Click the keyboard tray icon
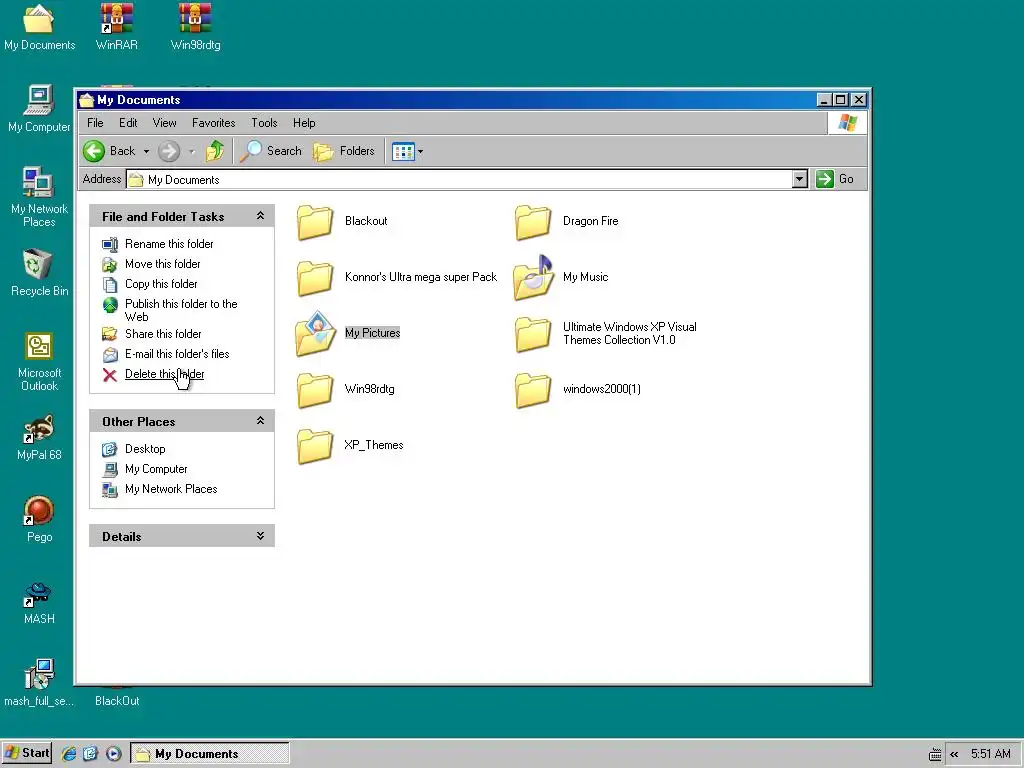 (x=935, y=755)
